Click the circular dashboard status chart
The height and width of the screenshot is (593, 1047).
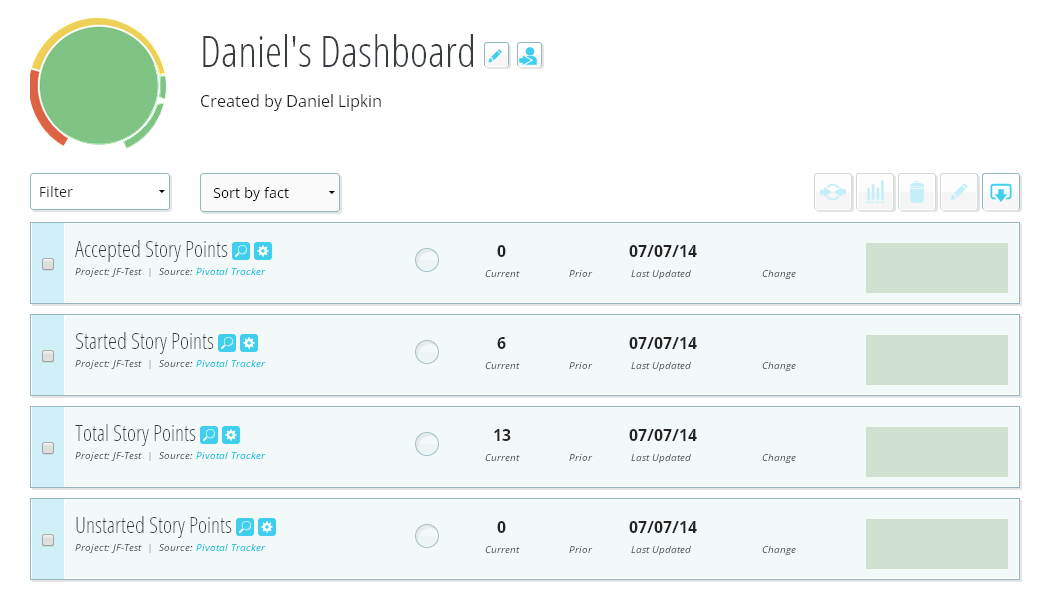coord(98,85)
